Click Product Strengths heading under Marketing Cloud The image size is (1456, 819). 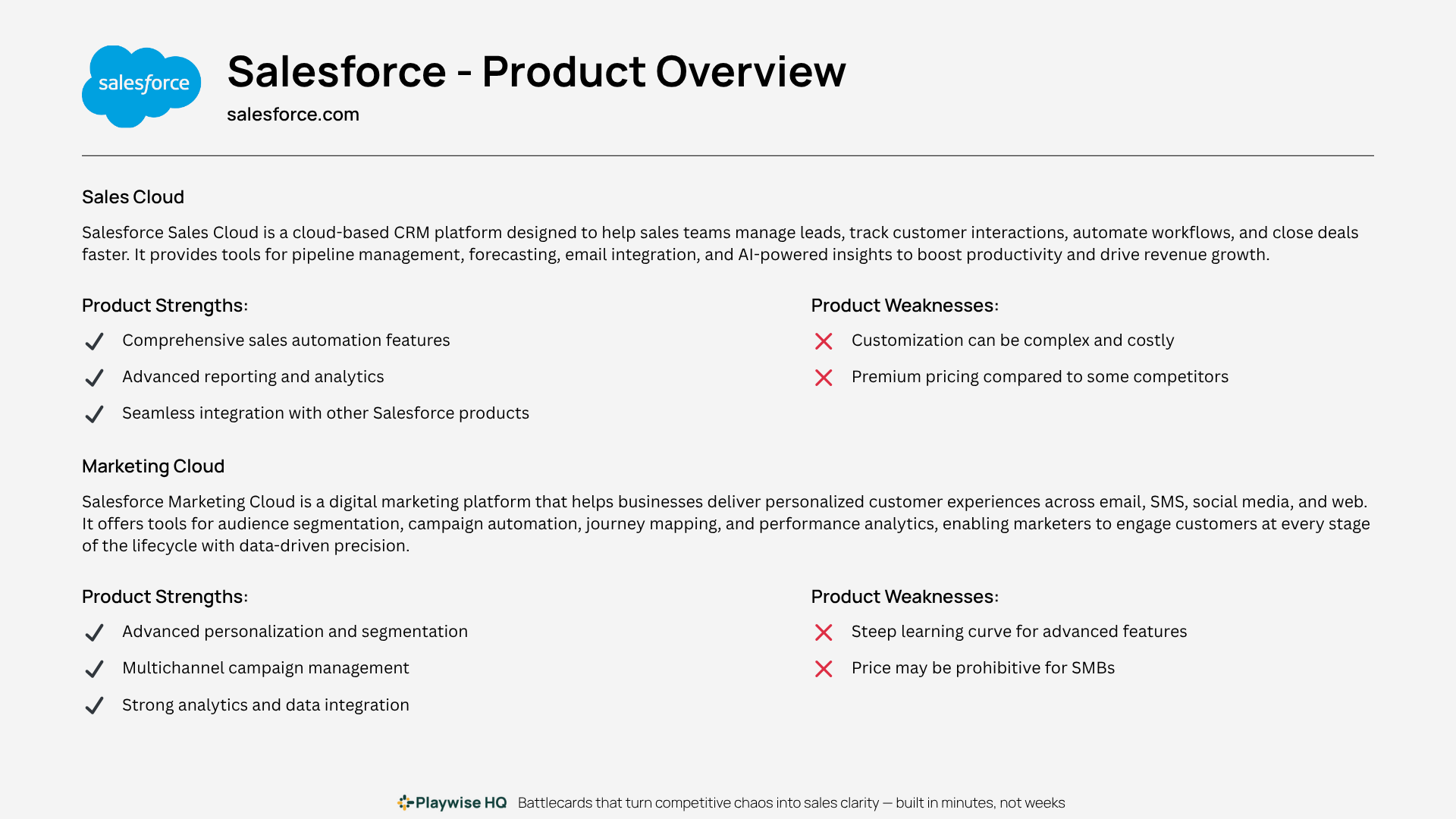point(165,597)
